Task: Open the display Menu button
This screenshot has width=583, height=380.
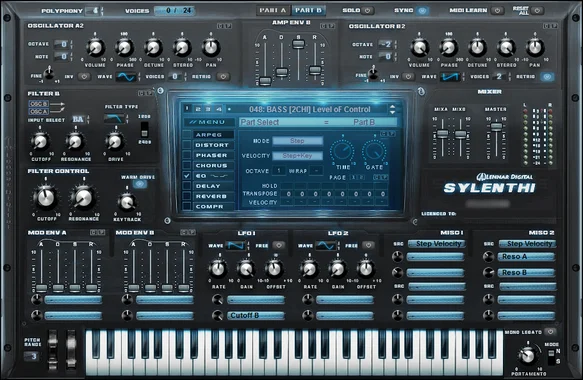Action: 209,122
